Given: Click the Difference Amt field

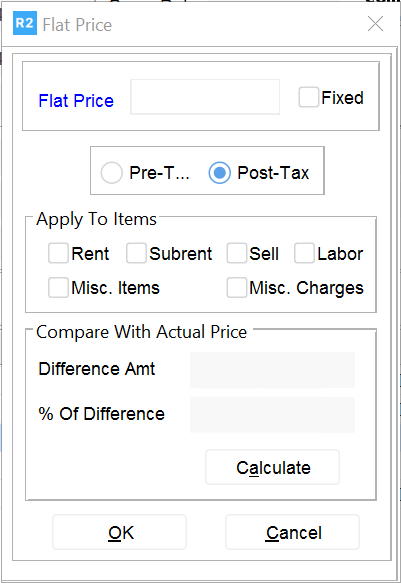Looking at the screenshot, I should coord(272,370).
